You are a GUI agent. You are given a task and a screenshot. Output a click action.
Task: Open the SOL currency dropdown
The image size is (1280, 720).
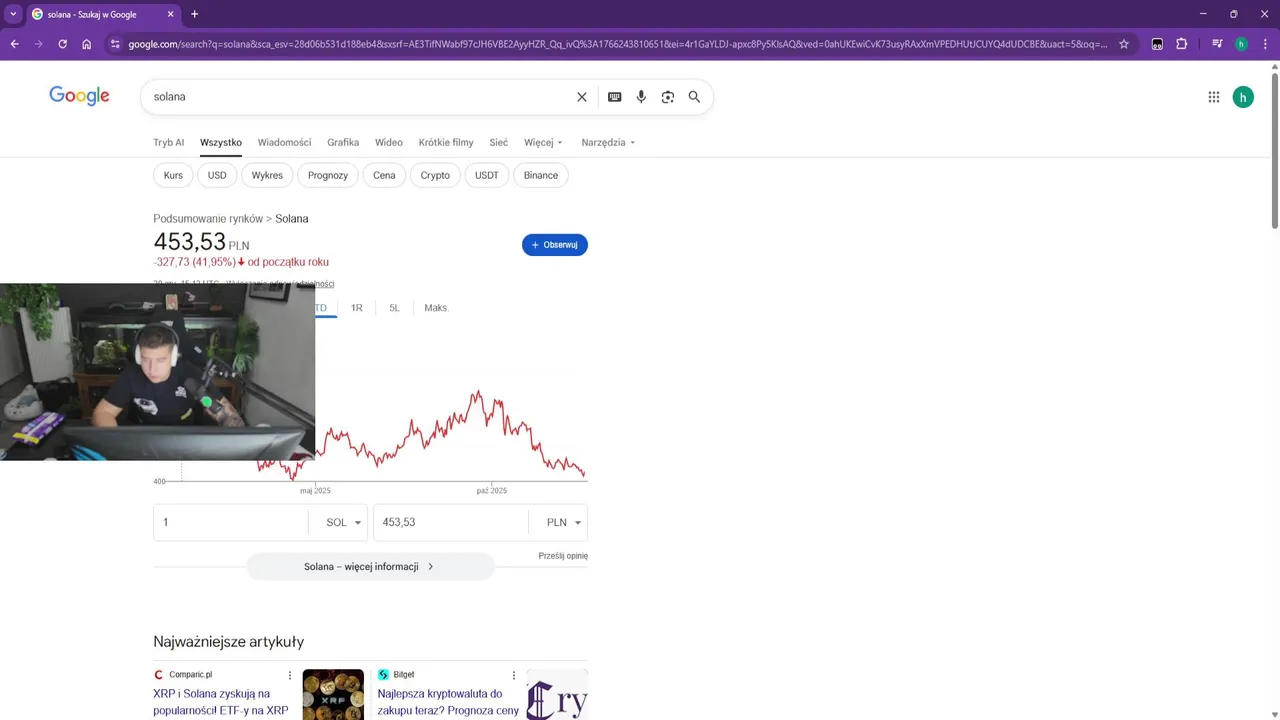[341, 523]
